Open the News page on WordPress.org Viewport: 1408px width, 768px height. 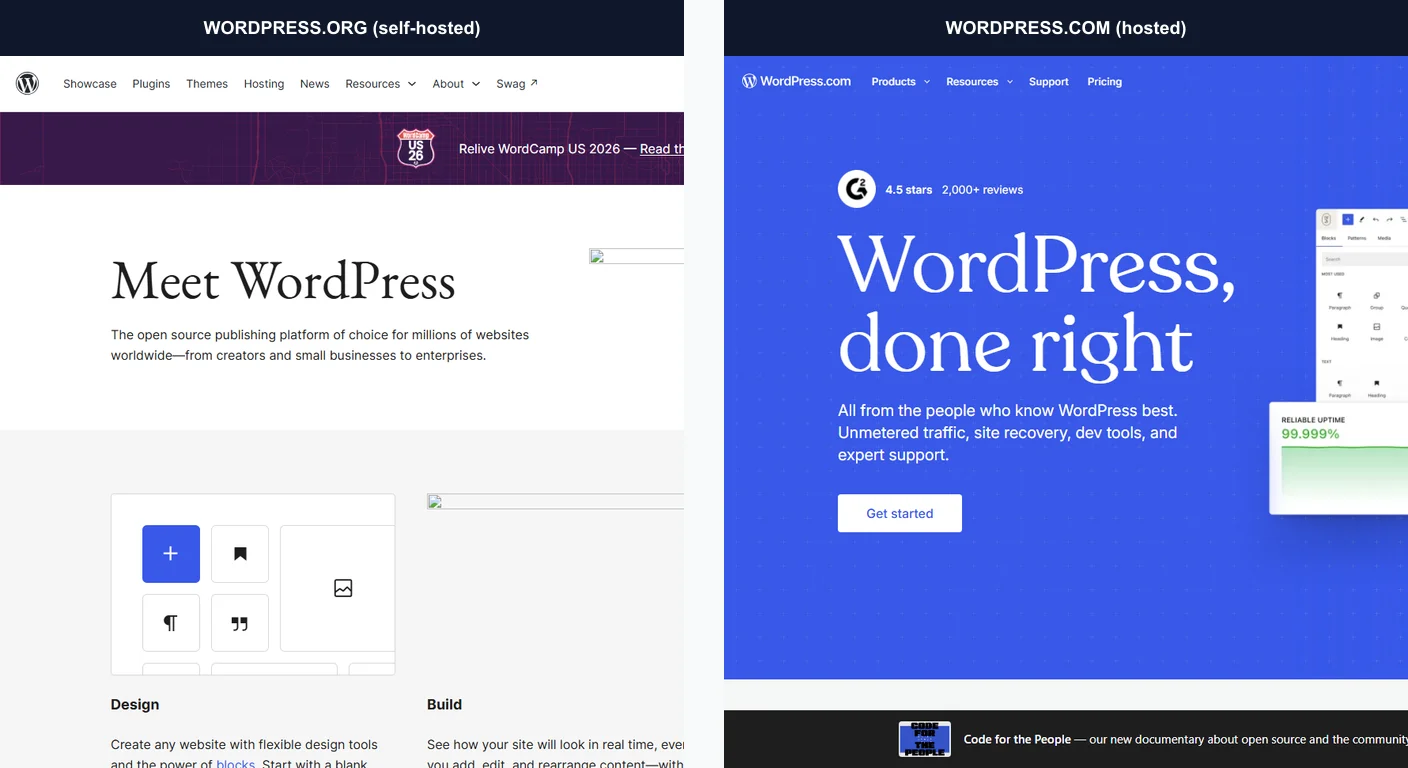click(315, 84)
